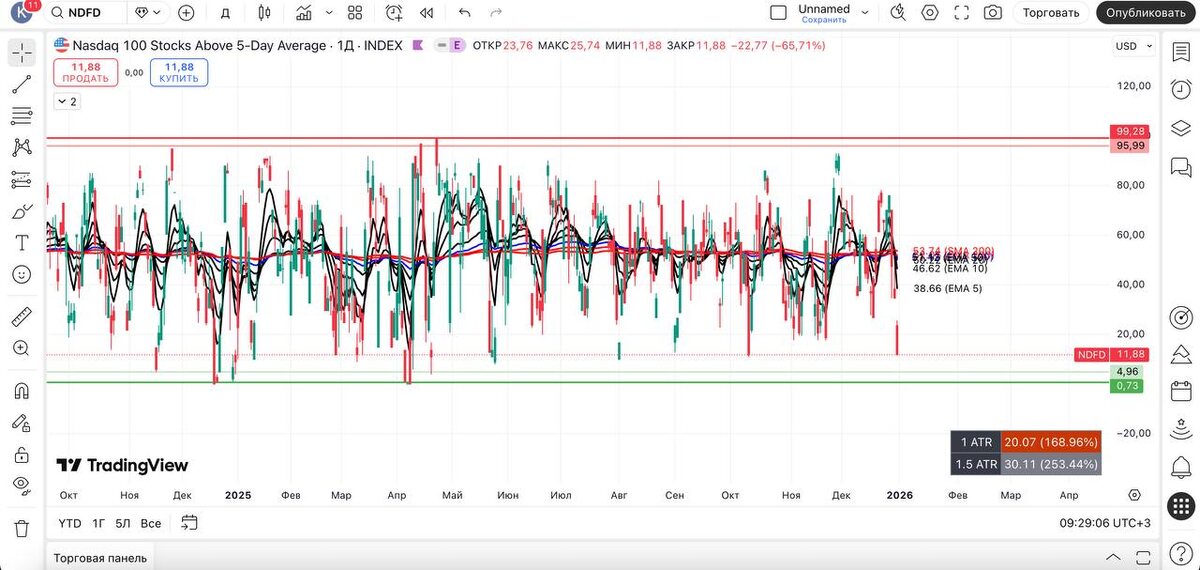Select the 1Г date range
This screenshot has width=1200, height=570.
point(99,523)
